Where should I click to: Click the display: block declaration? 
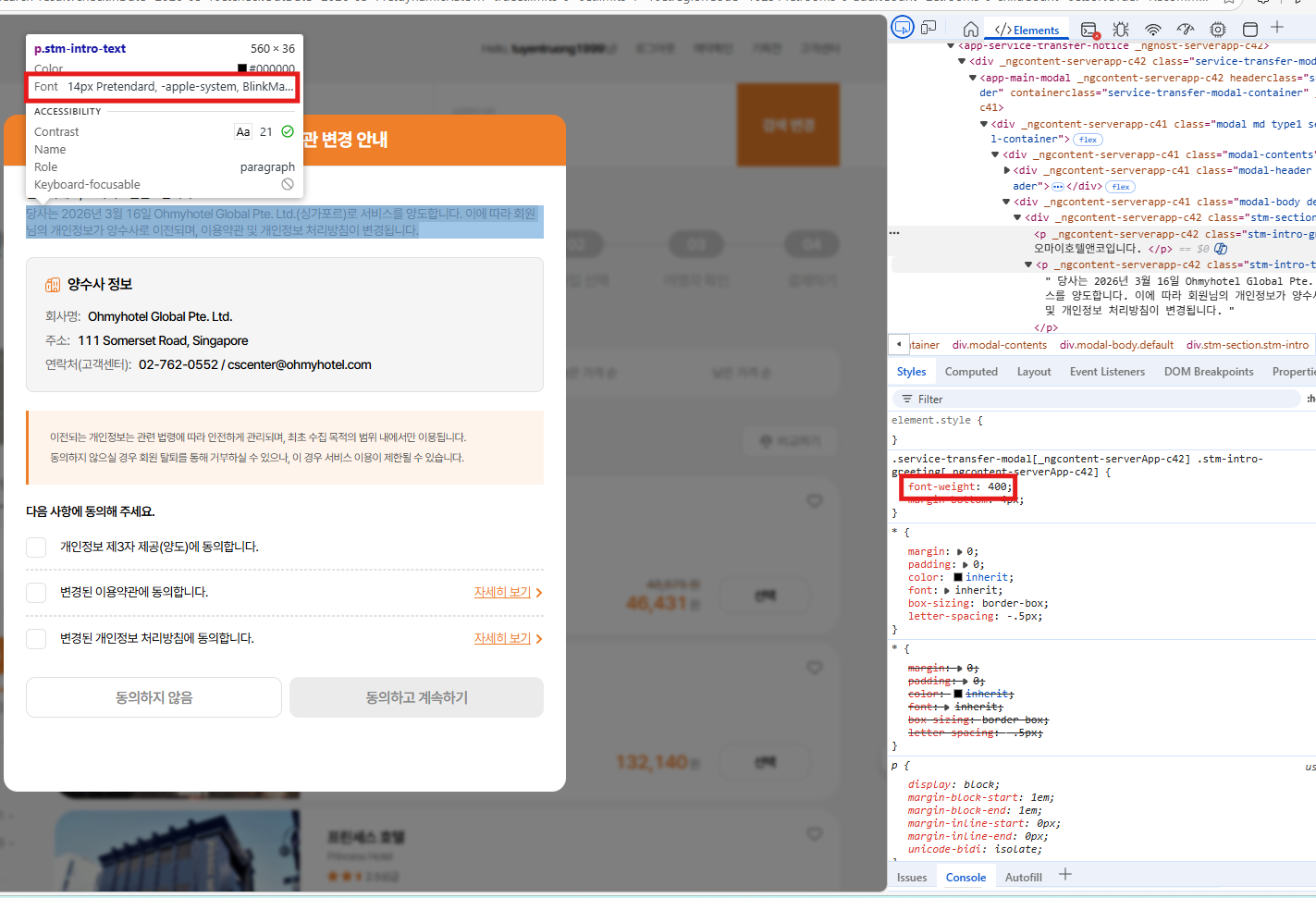click(x=953, y=785)
